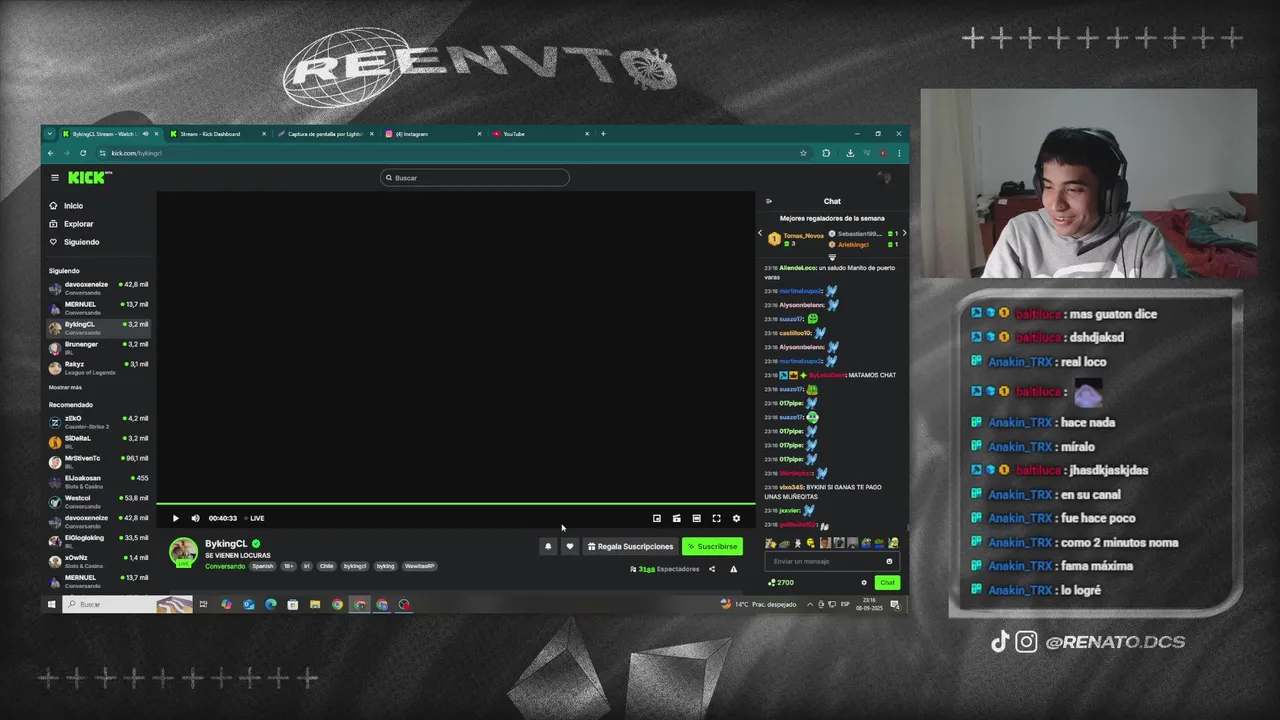This screenshot has height=720, width=1280.
Task: Reload the kick.com page
Action: coord(83,153)
